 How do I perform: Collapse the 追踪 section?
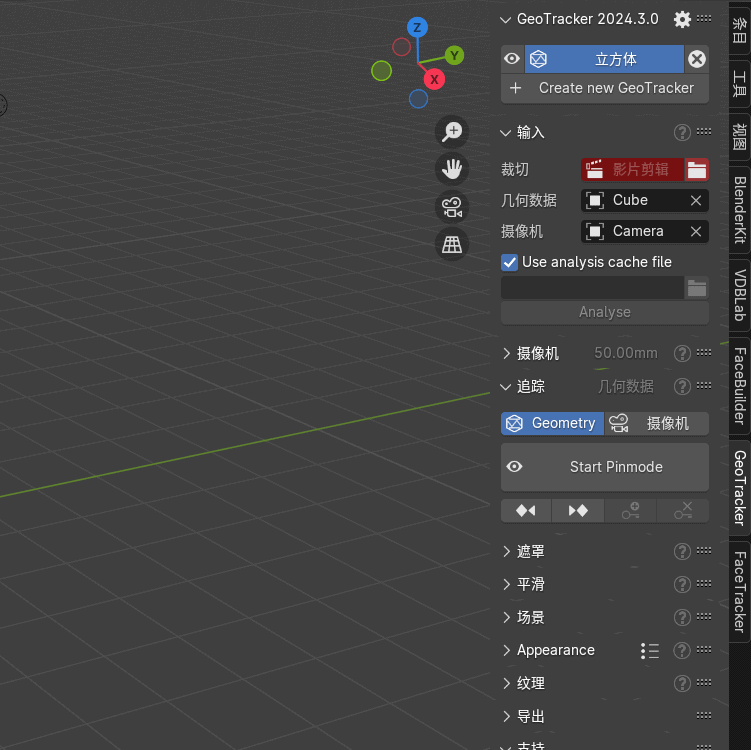(x=505, y=386)
